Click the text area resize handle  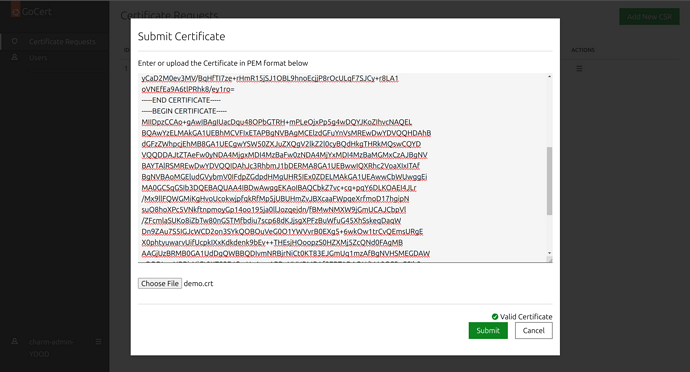549,260
